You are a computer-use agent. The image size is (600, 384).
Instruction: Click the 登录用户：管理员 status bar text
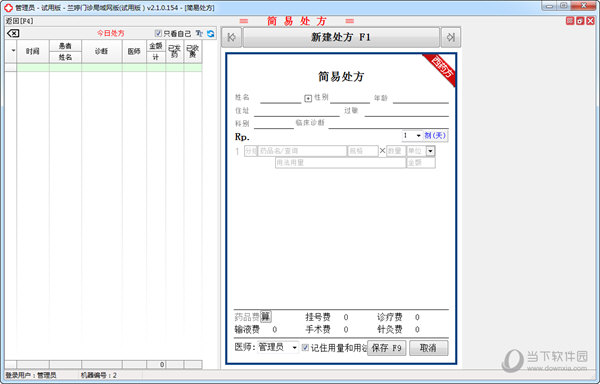pyautogui.click(x=31, y=375)
